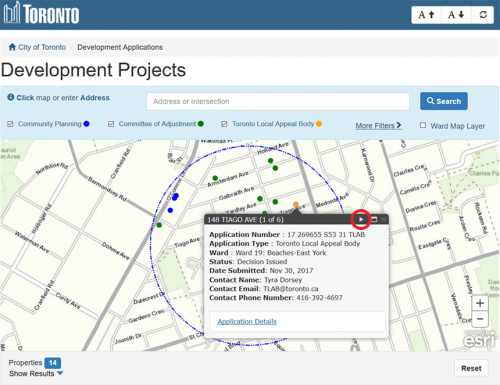Open the Application Details link
The width and height of the screenshot is (500, 385).
point(247,322)
